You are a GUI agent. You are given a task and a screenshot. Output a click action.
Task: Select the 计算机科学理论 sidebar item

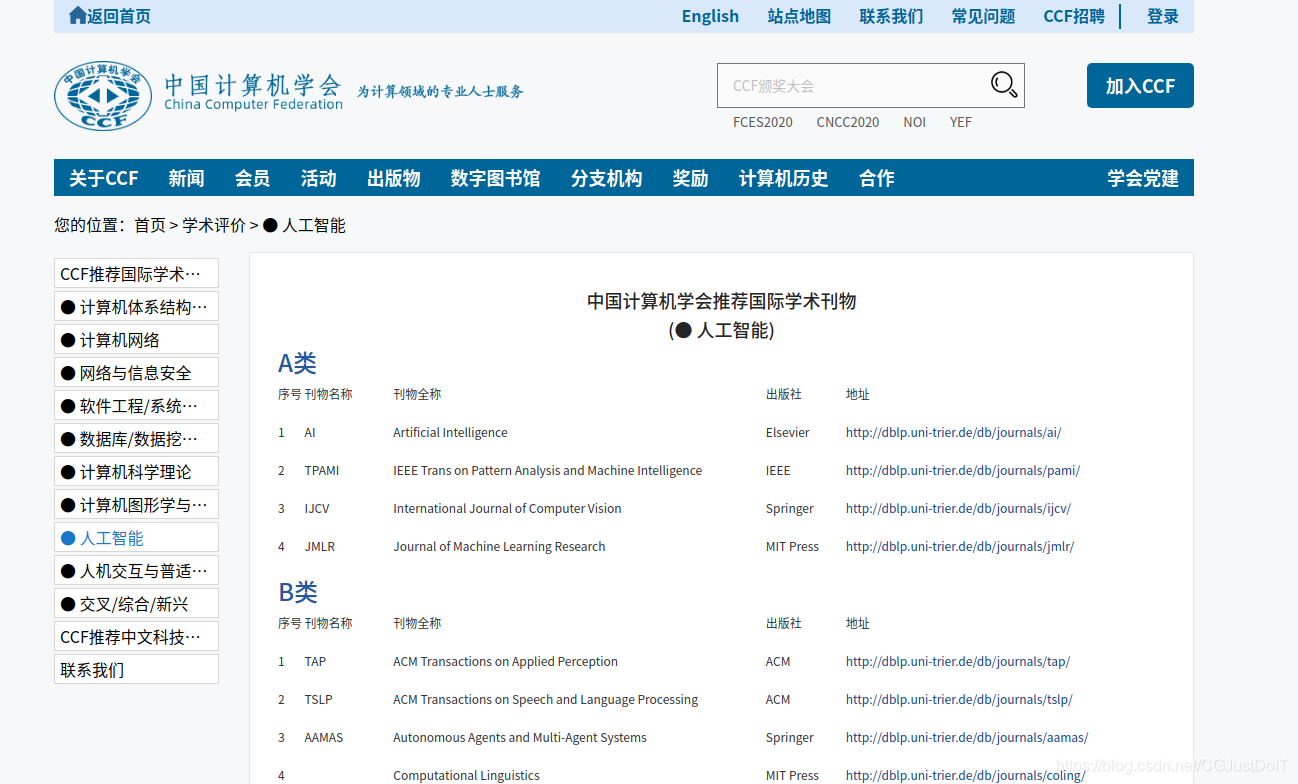(136, 472)
